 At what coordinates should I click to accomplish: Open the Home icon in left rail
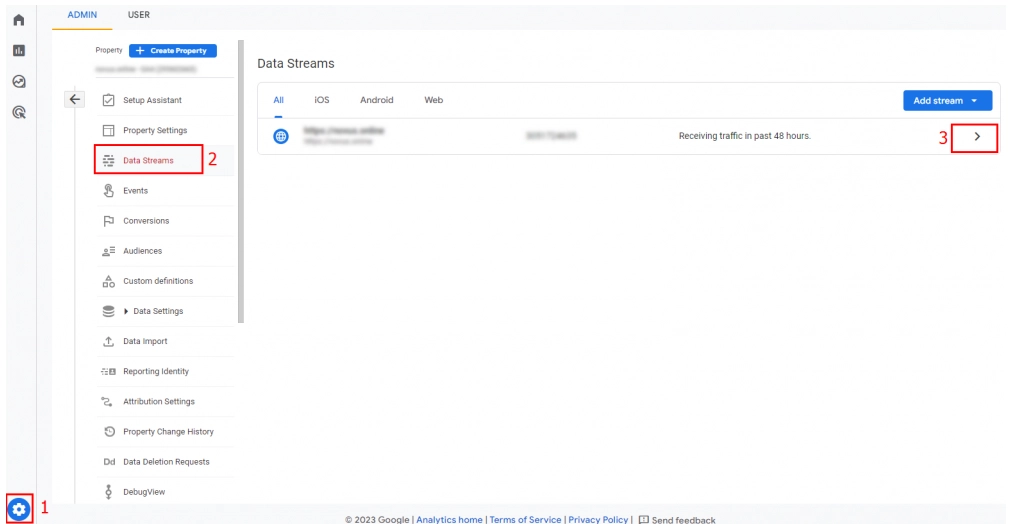pyautogui.click(x=19, y=20)
